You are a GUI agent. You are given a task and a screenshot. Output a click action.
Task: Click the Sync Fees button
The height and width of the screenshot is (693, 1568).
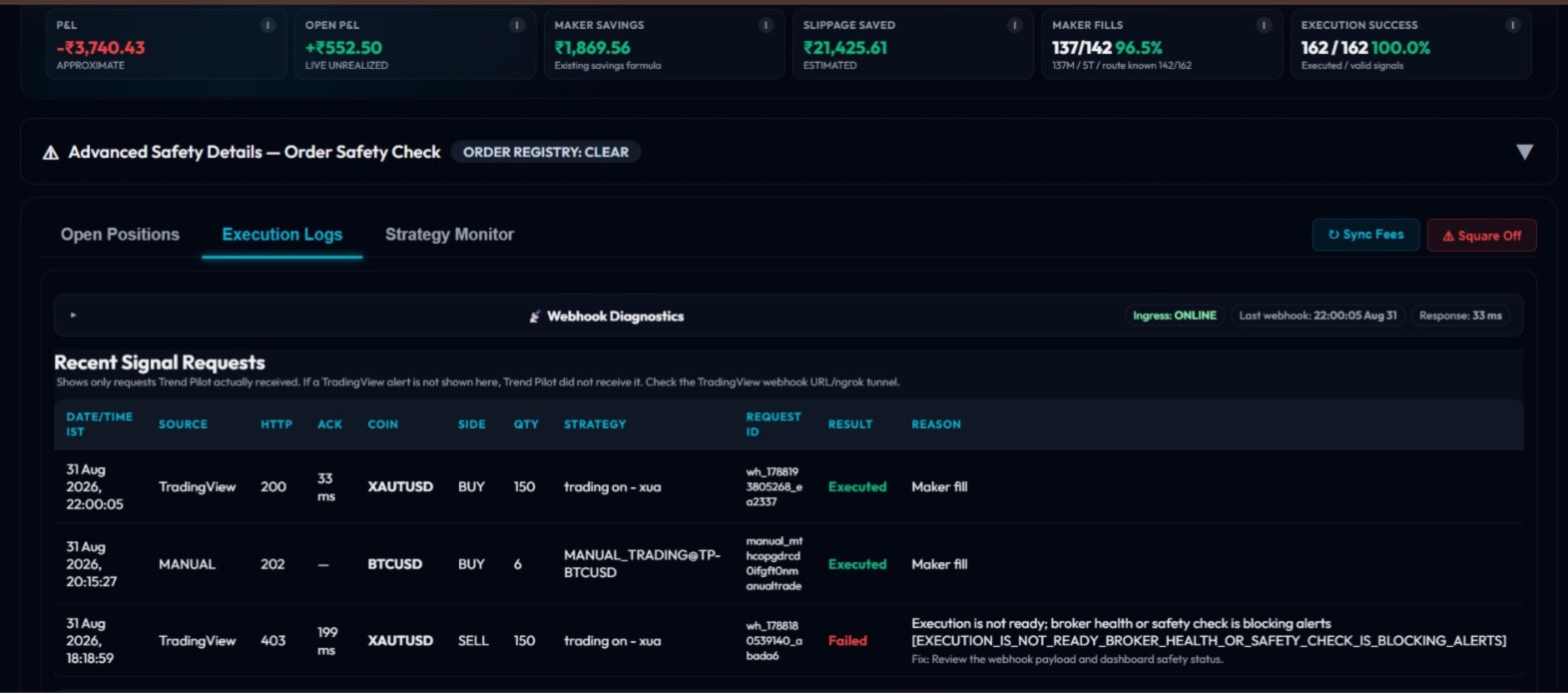(1365, 235)
